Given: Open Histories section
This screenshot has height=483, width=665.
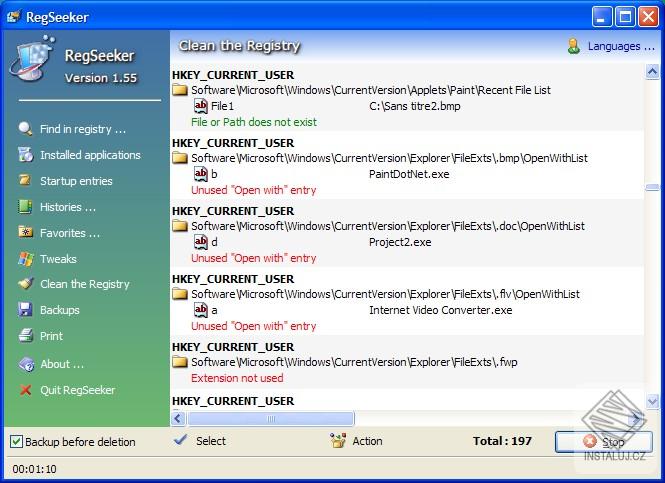Looking at the screenshot, I should [68, 207].
